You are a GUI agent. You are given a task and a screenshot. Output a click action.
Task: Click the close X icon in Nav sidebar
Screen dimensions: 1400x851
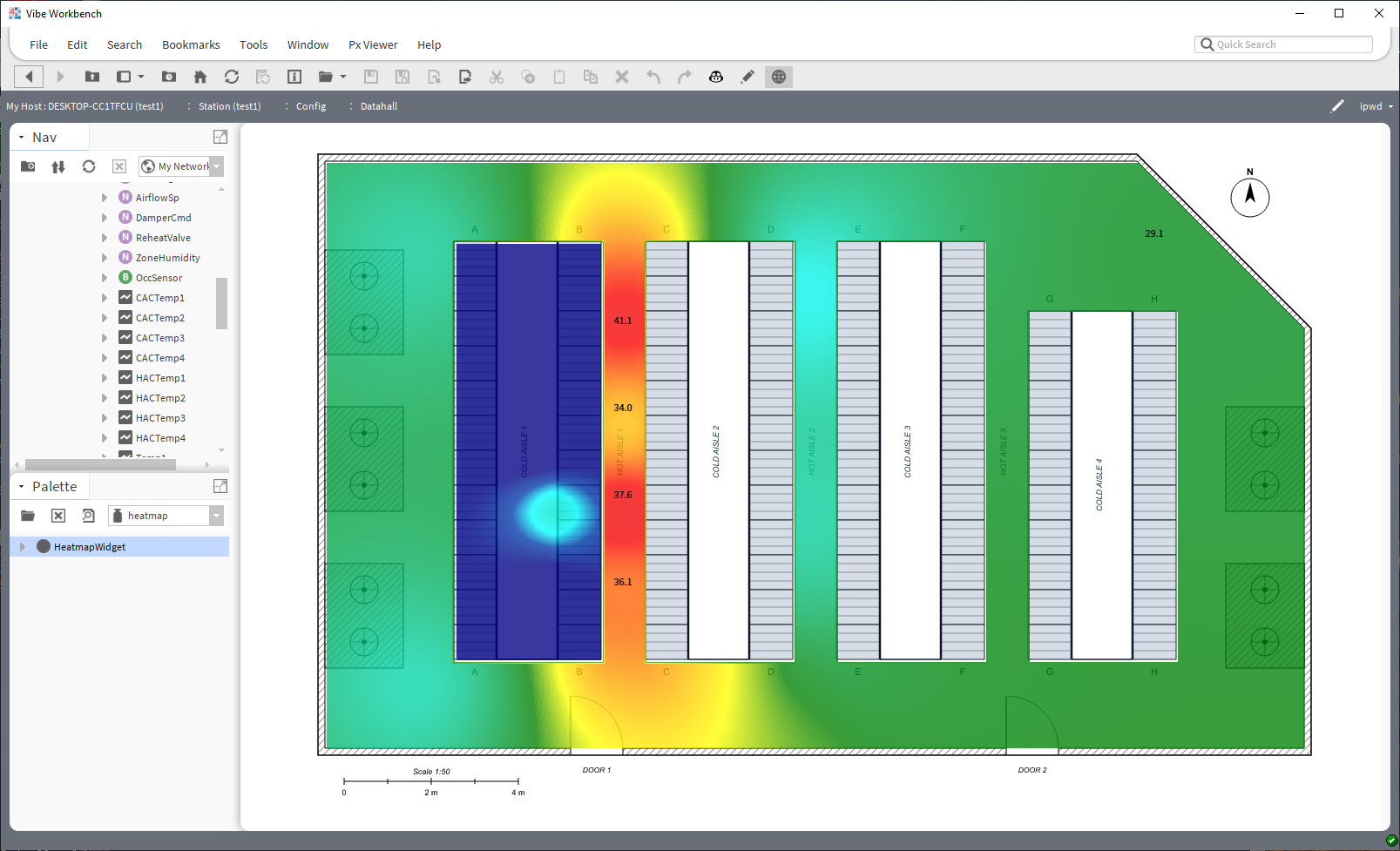119,166
